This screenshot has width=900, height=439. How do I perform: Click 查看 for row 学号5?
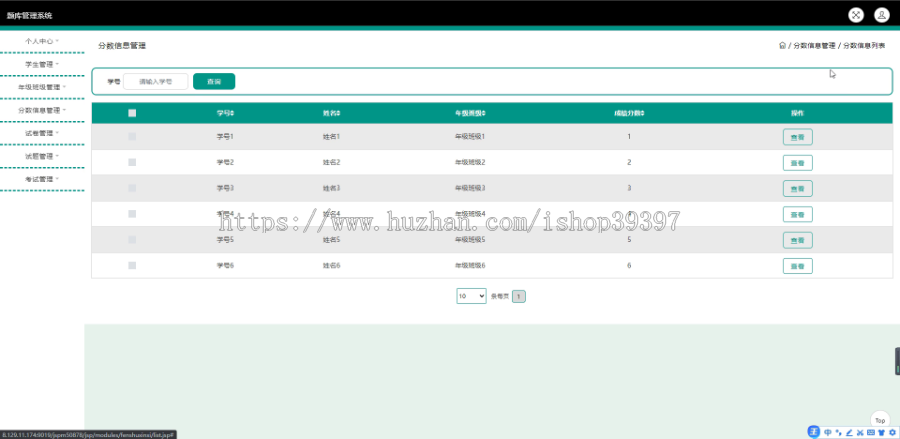[x=798, y=240]
